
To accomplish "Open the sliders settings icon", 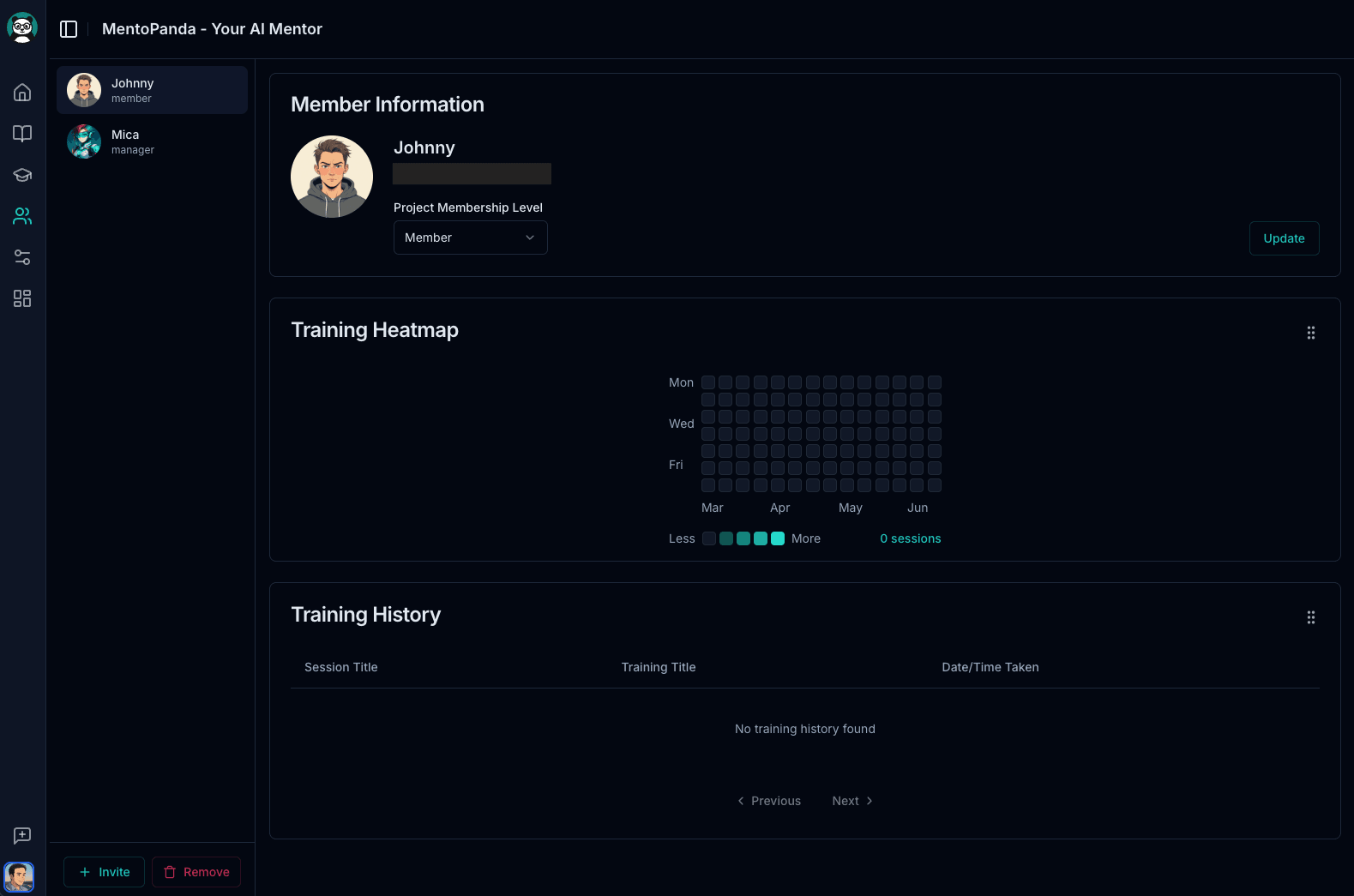I will (x=22, y=257).
